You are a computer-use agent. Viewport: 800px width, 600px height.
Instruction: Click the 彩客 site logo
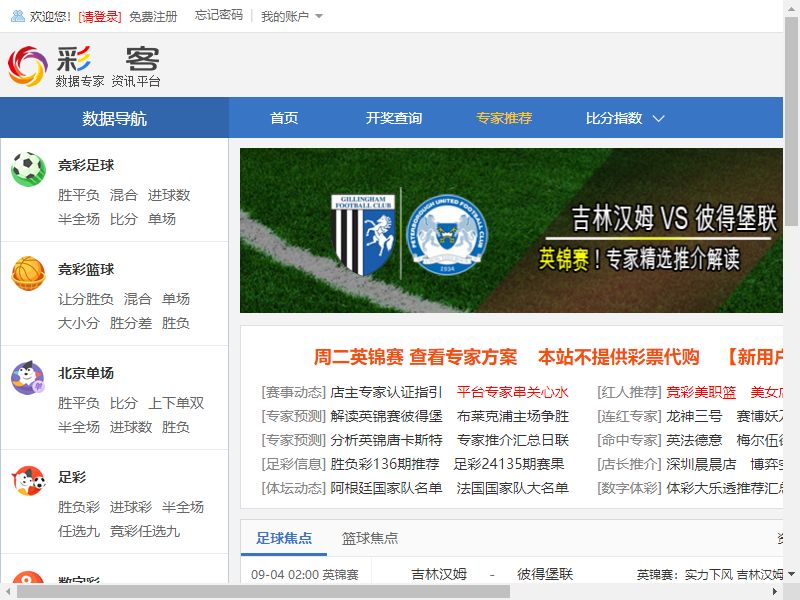84,66
